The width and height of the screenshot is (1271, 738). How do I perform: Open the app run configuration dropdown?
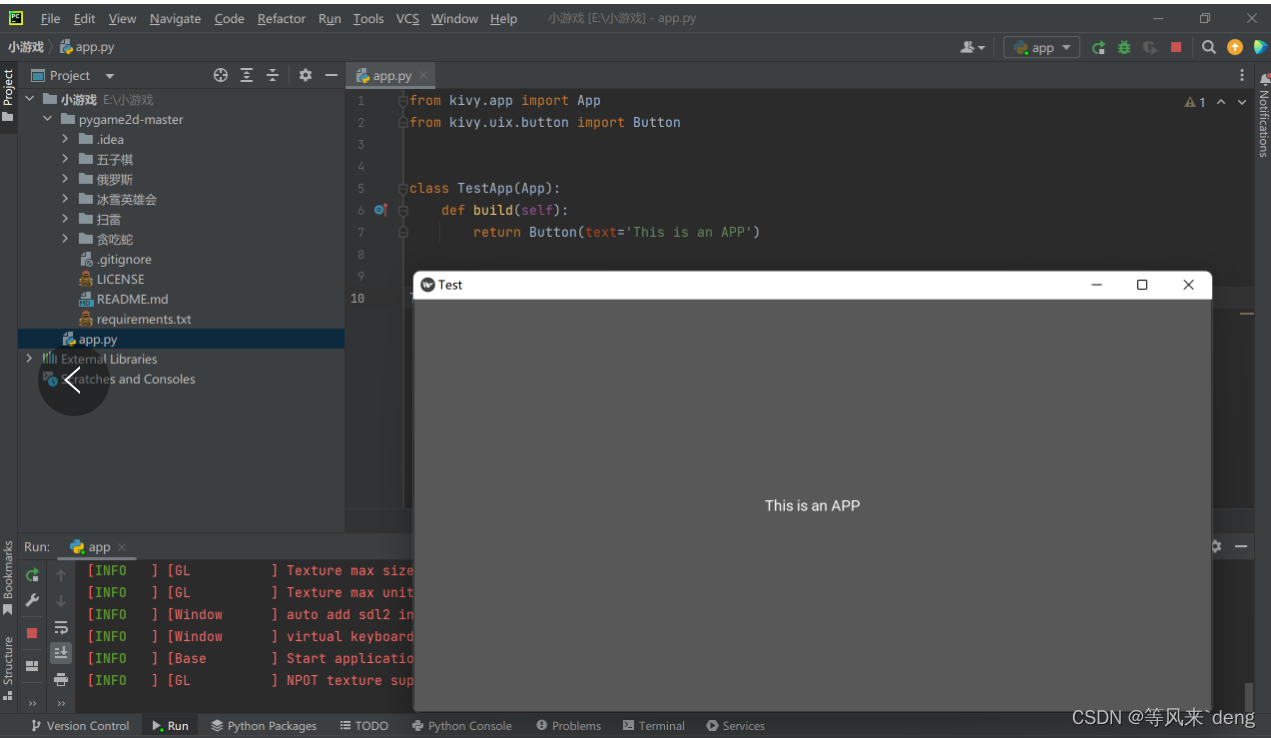[x=1041, y=47]
